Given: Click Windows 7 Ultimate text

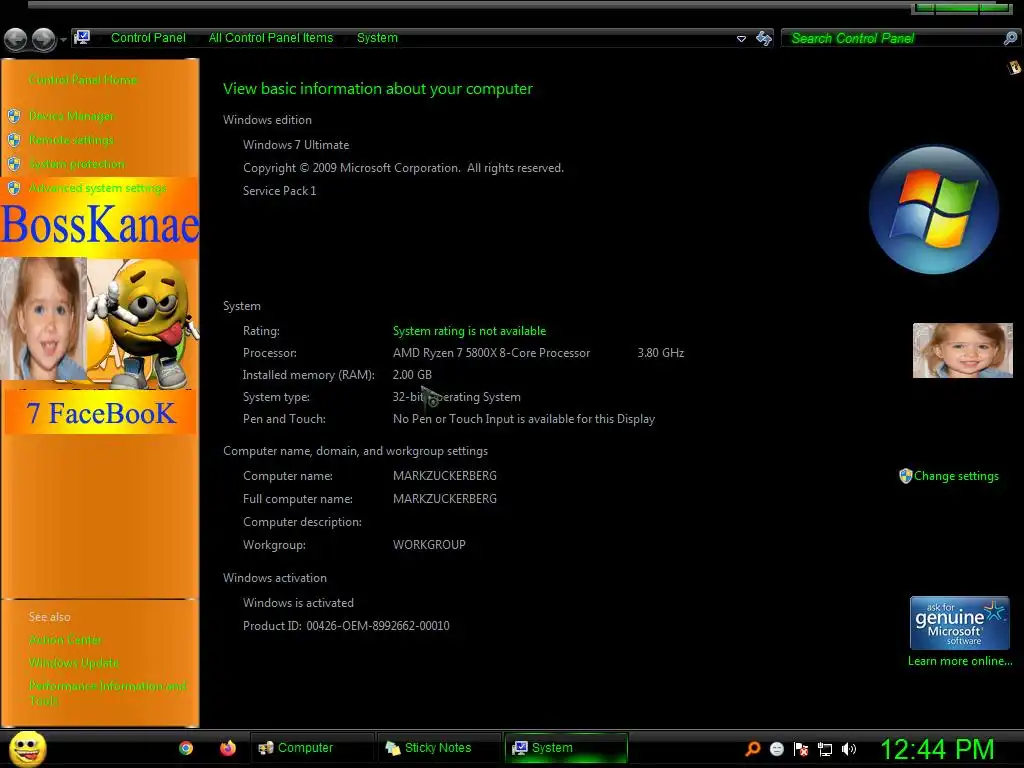Looking at the screenshot, I should click(x=296, y=145).
